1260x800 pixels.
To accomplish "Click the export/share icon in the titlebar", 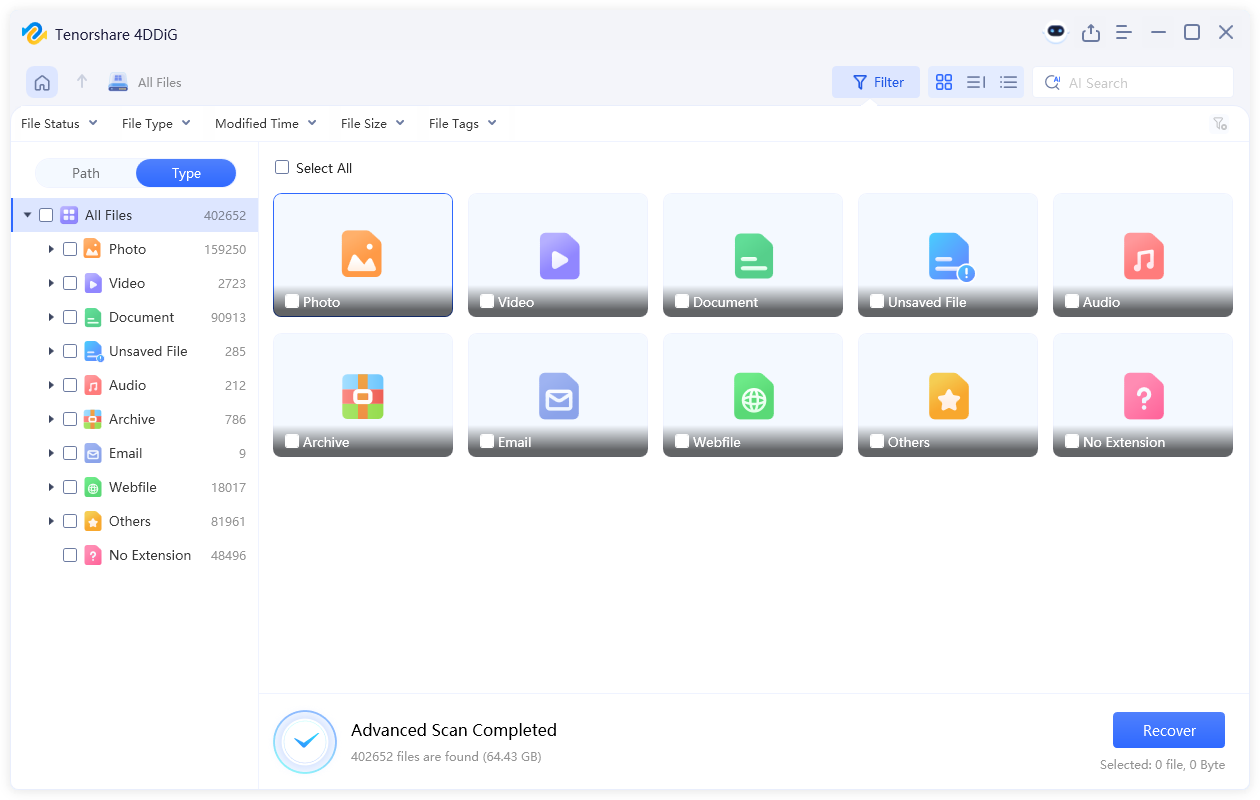I will click(1091, 32).
